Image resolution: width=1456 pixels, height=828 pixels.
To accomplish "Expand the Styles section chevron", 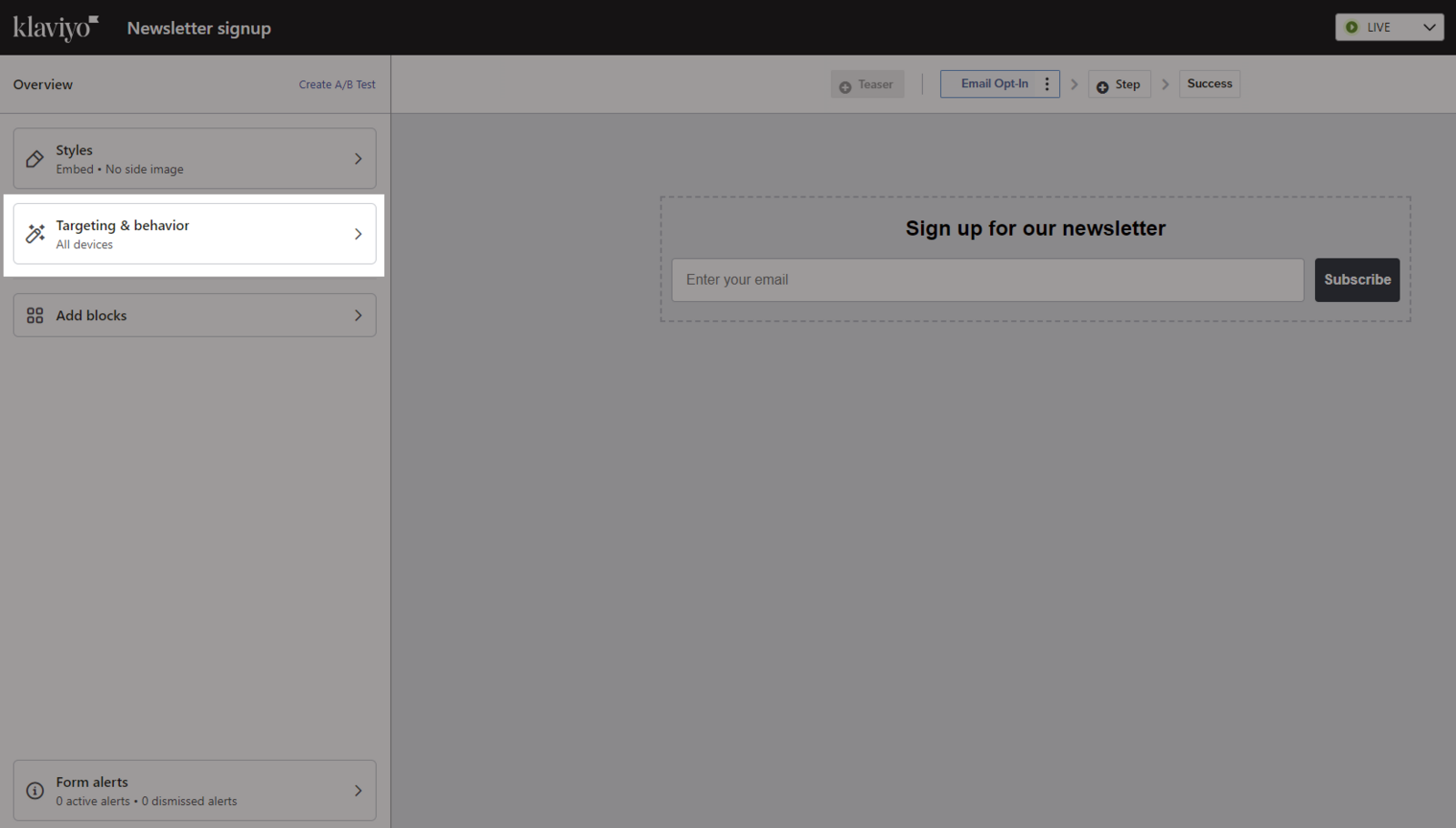I will [x=358, y=159].
